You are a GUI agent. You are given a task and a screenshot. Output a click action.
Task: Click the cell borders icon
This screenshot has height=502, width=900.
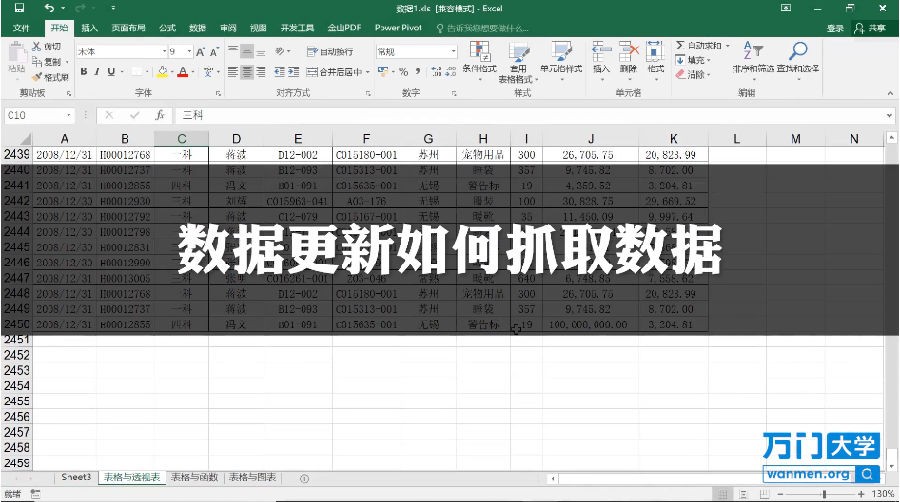click(x=137, y=72)
